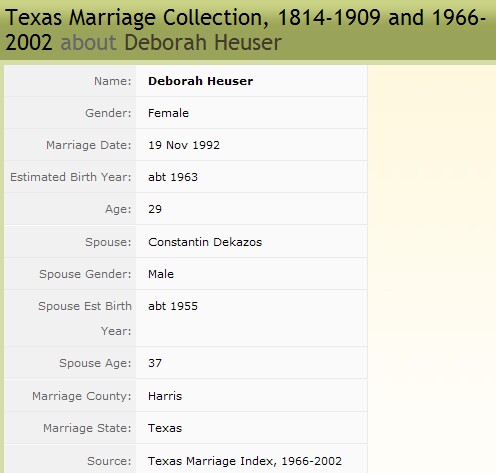496x473 pixels.
Task: Click the Marriage Date field label
Action: coord(89,145)
